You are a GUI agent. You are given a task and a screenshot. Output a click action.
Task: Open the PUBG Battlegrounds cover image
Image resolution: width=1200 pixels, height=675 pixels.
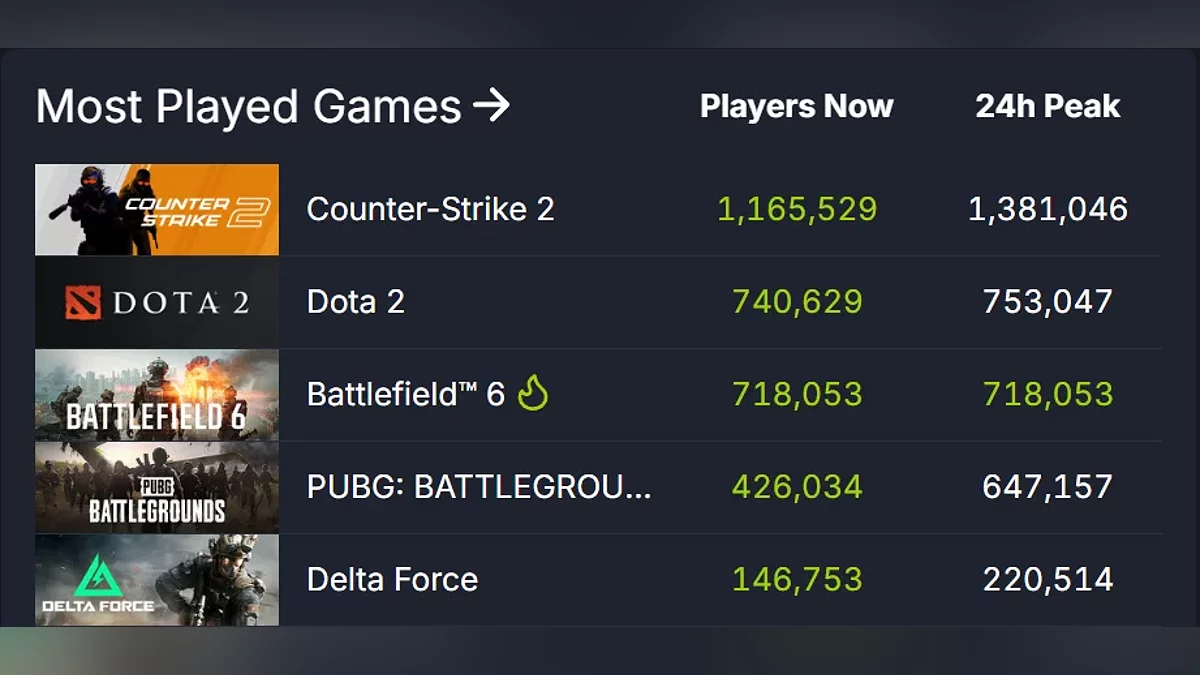pyautogui.click(x=157, y=487)
